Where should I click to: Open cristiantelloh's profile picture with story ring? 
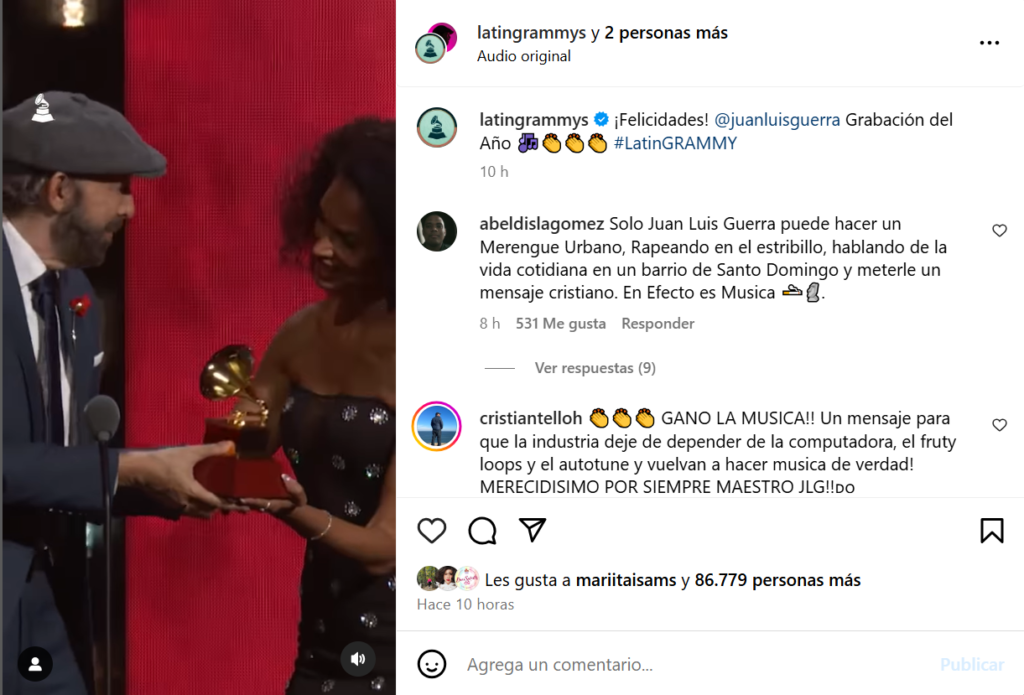[x=437, y=427]
